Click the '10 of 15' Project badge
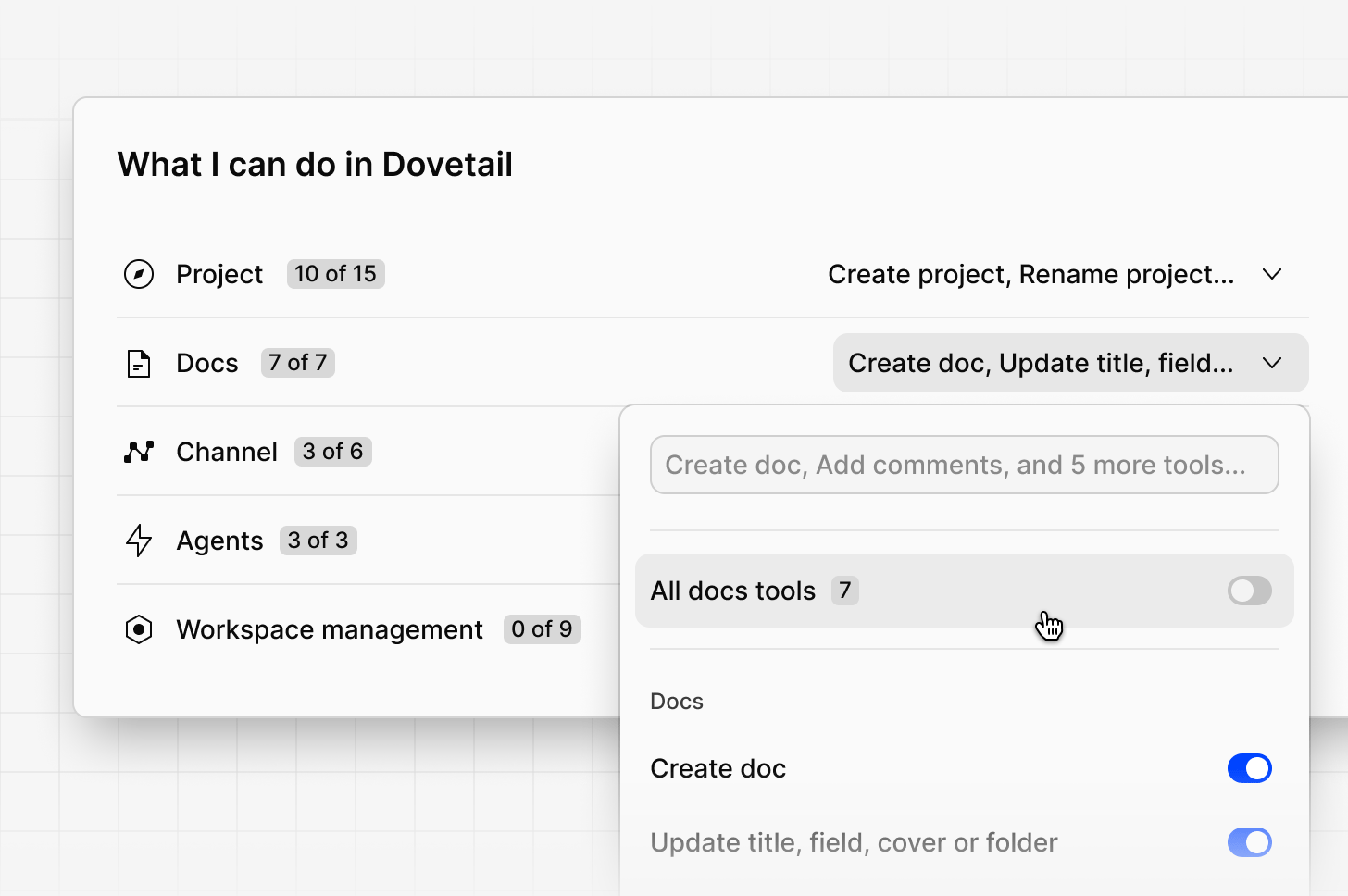This screenshot has width=1348, height=896. point(336,274)
